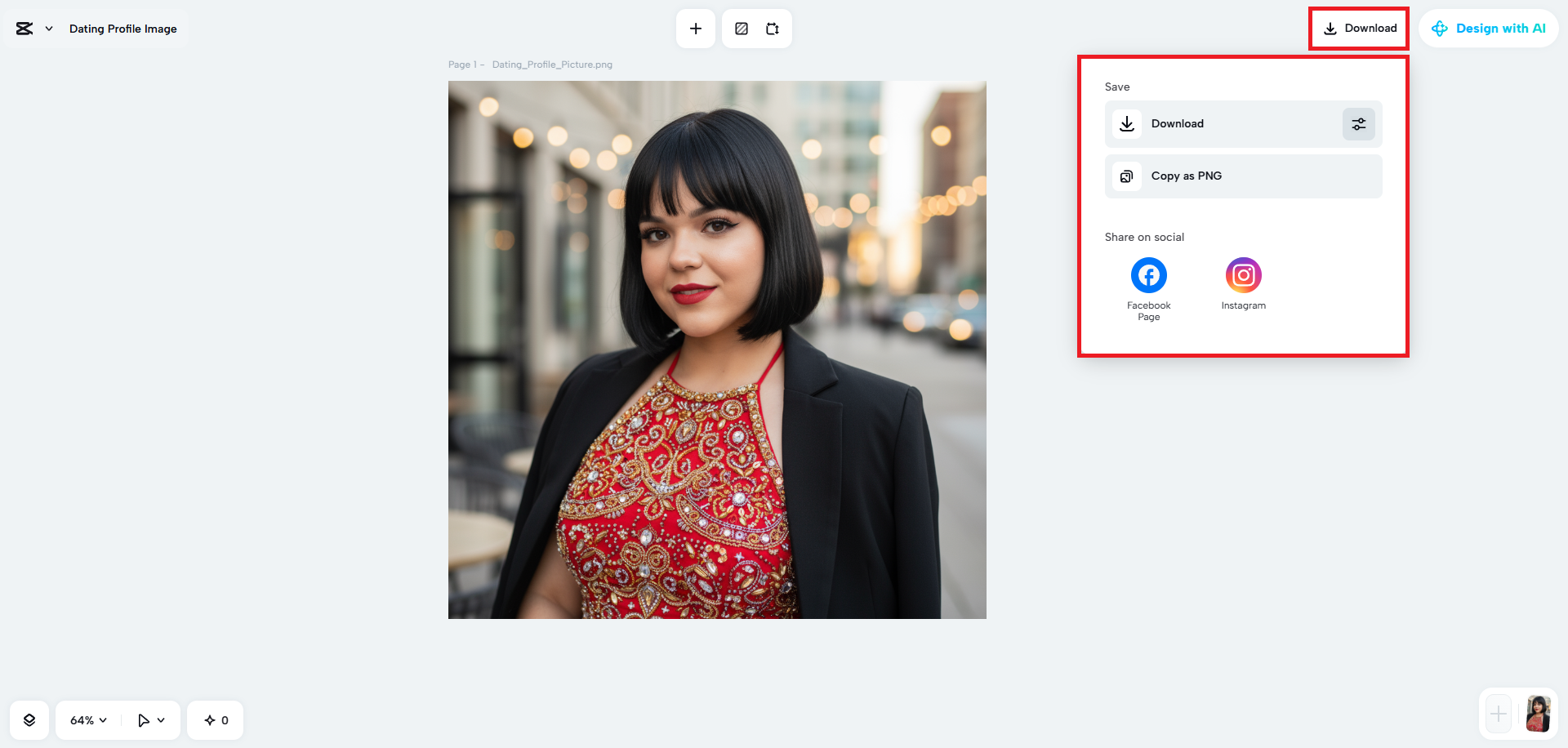Click the download arrow icon in Save panel

[1126, 123]
